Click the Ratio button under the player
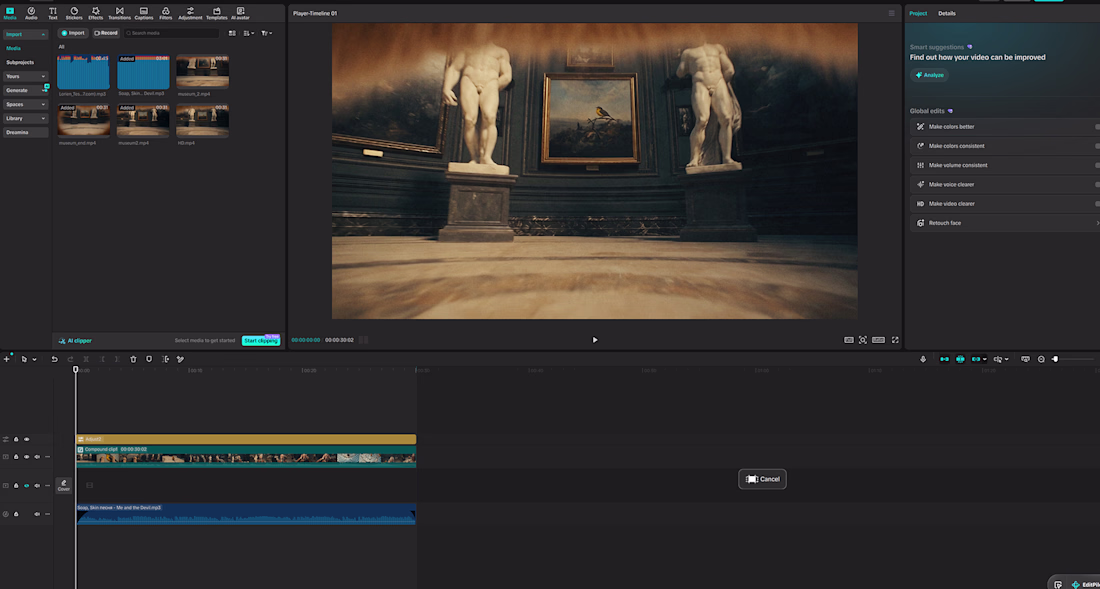The height and width of the screenshot is (589, 1100). [x=878, y=340]
